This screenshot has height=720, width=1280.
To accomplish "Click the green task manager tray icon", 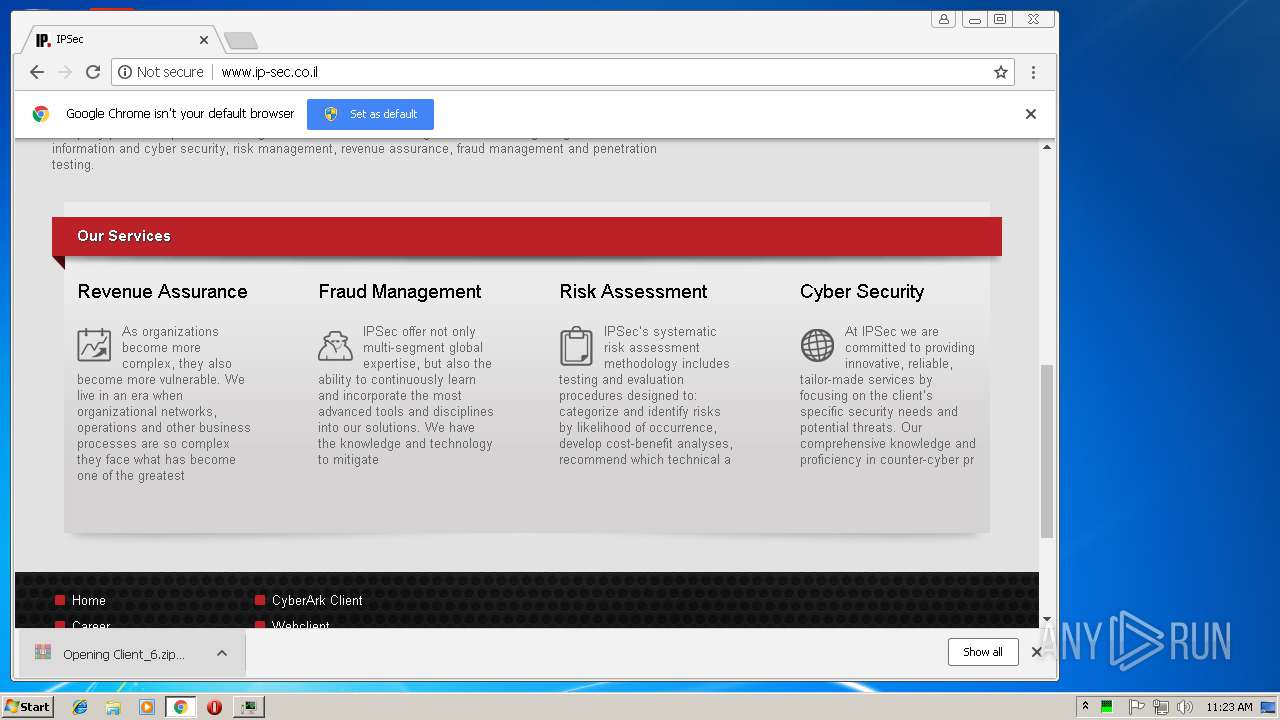I will click(1107, 706).
